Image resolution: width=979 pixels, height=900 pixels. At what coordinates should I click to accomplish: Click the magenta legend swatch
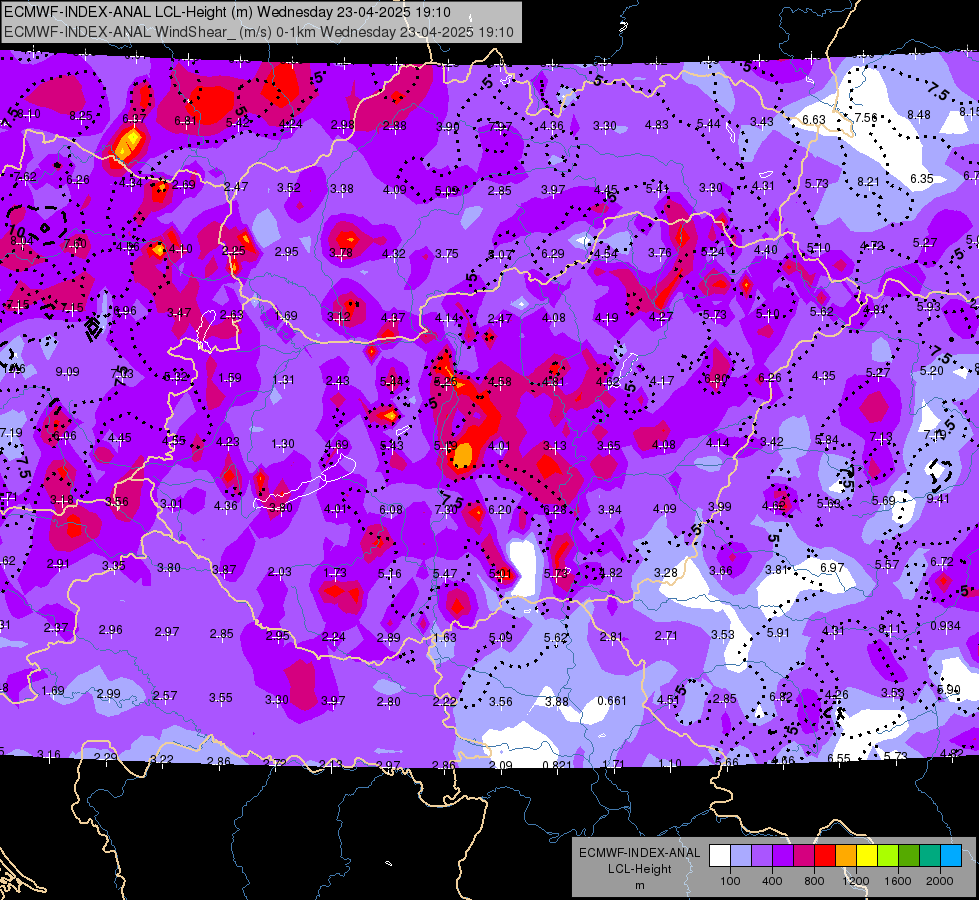pyautogui.click(x=804, y=856)
